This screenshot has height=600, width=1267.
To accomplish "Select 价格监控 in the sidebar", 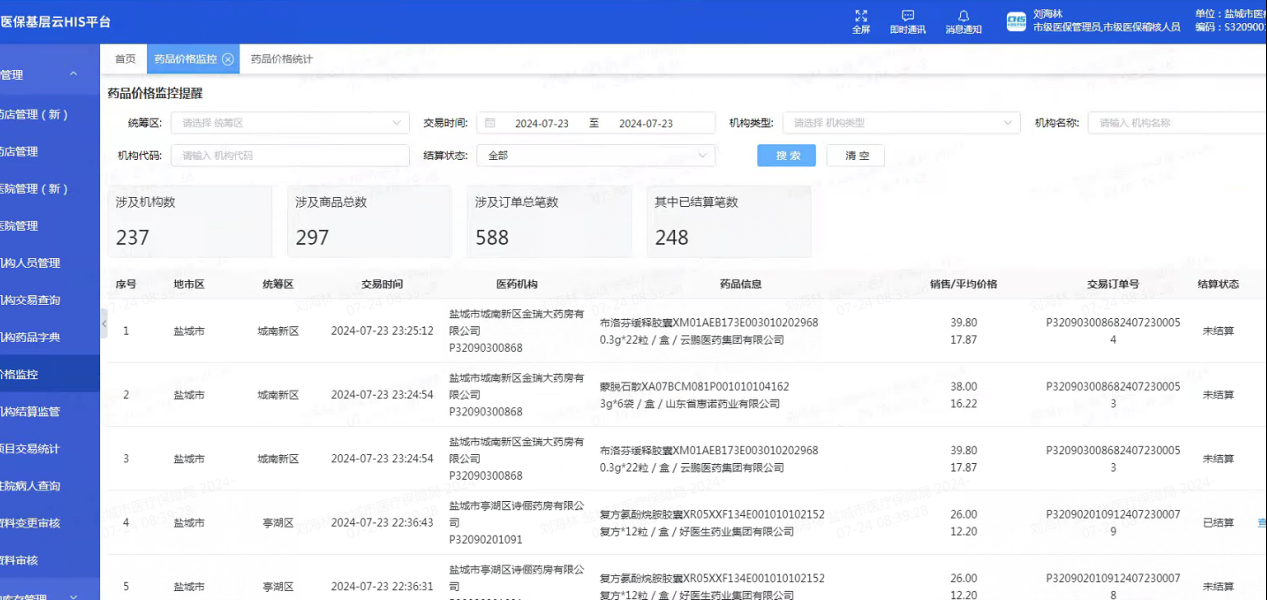I will tap(50, 374).
